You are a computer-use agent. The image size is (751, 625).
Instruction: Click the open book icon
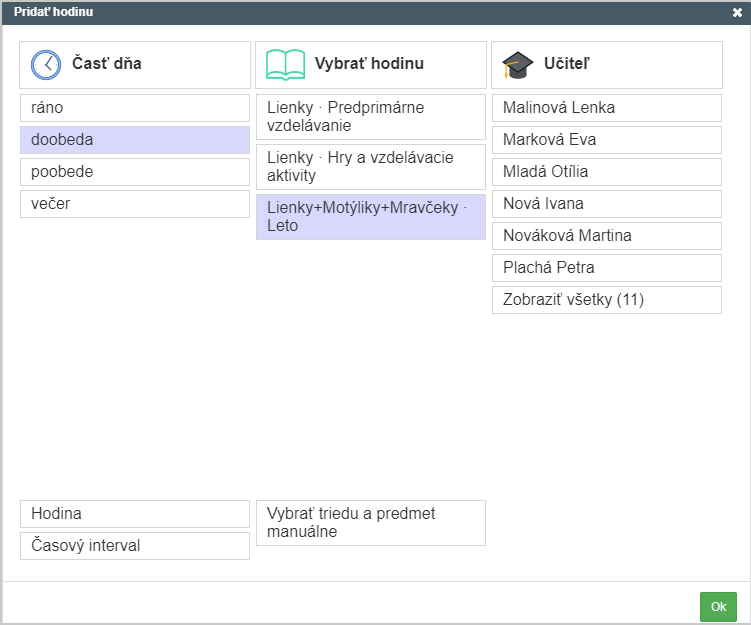pyautogui.click(x=285, y=65)
